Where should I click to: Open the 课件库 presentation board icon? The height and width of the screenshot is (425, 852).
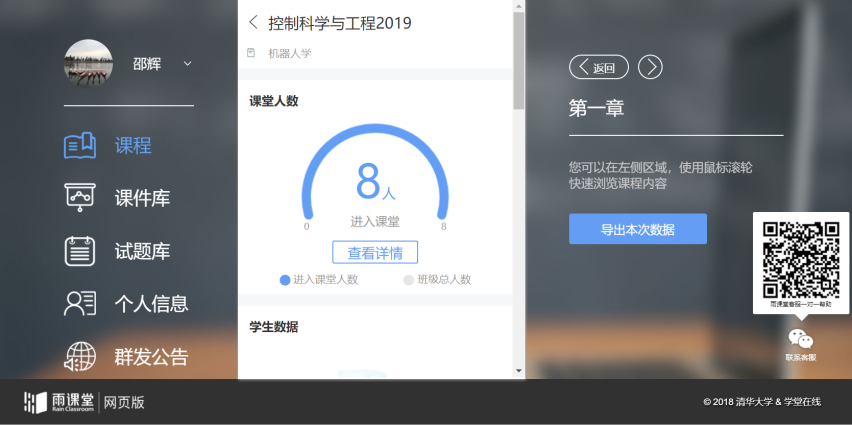coord(80,198)
